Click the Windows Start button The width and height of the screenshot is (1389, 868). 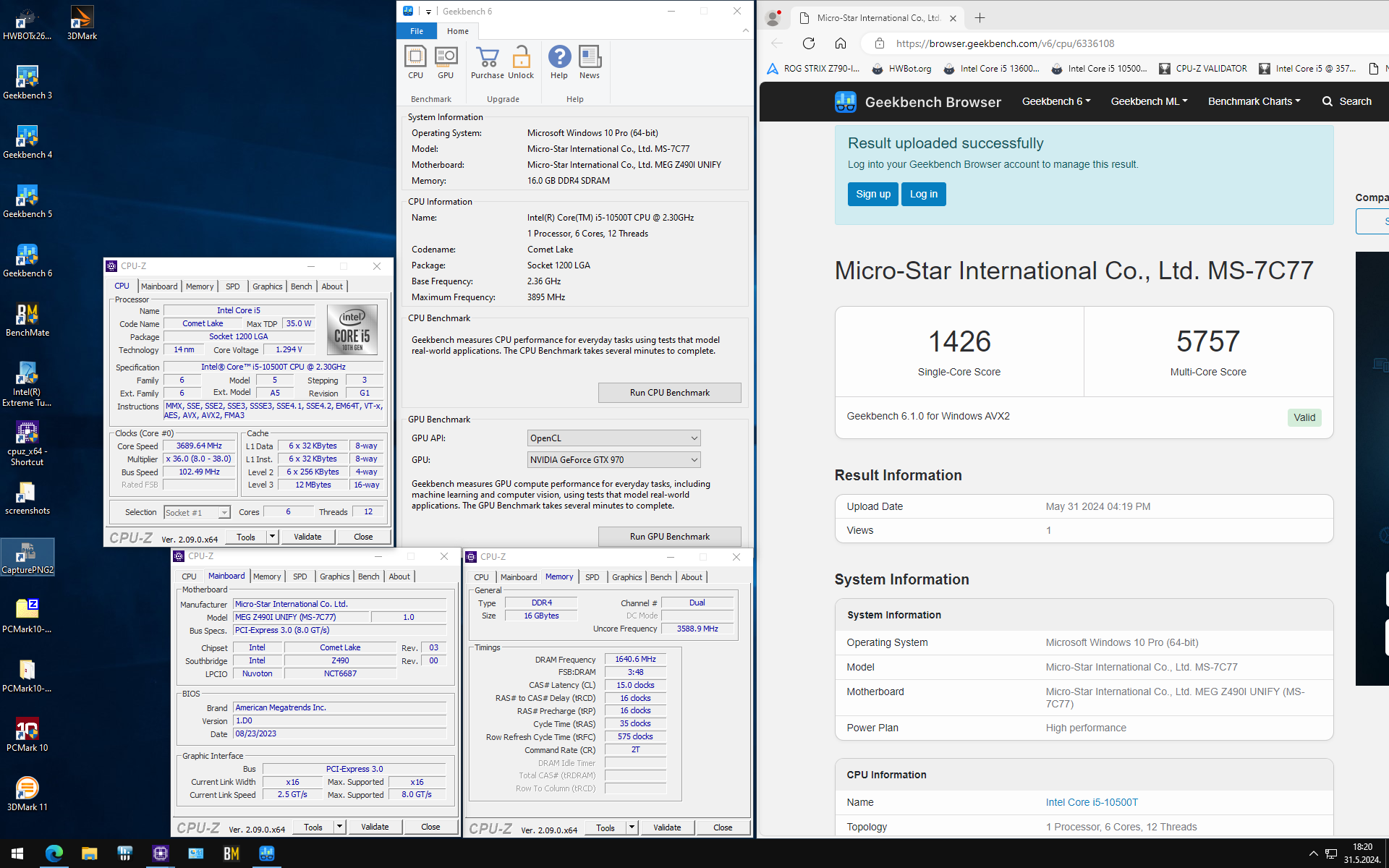click(17, 854)
